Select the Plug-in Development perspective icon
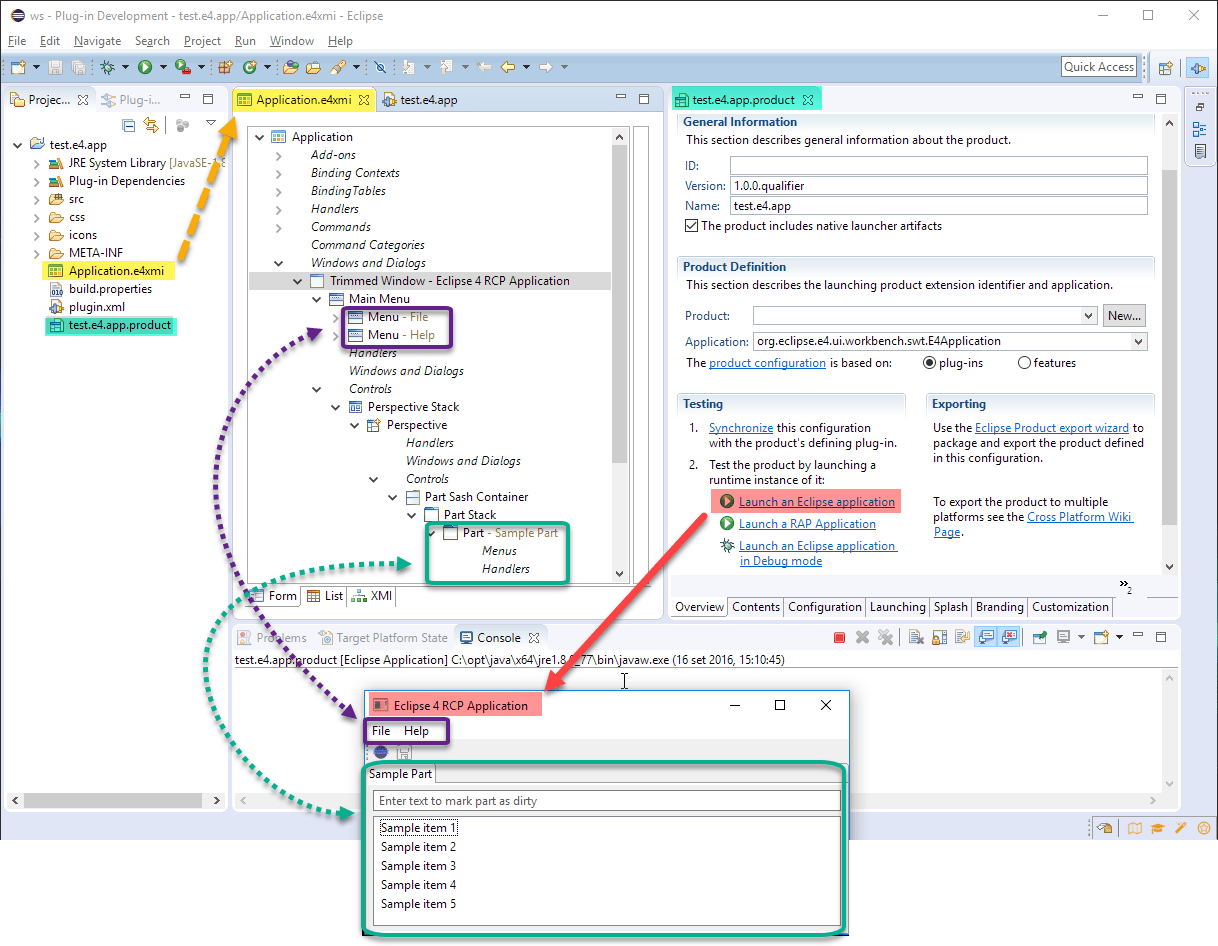 [1196, 68]
